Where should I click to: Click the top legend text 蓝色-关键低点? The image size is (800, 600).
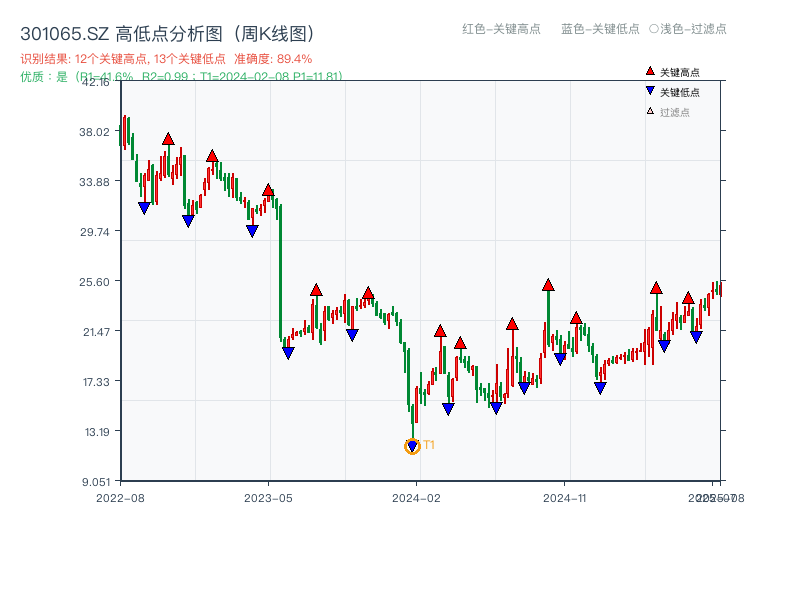pos(600,29)
